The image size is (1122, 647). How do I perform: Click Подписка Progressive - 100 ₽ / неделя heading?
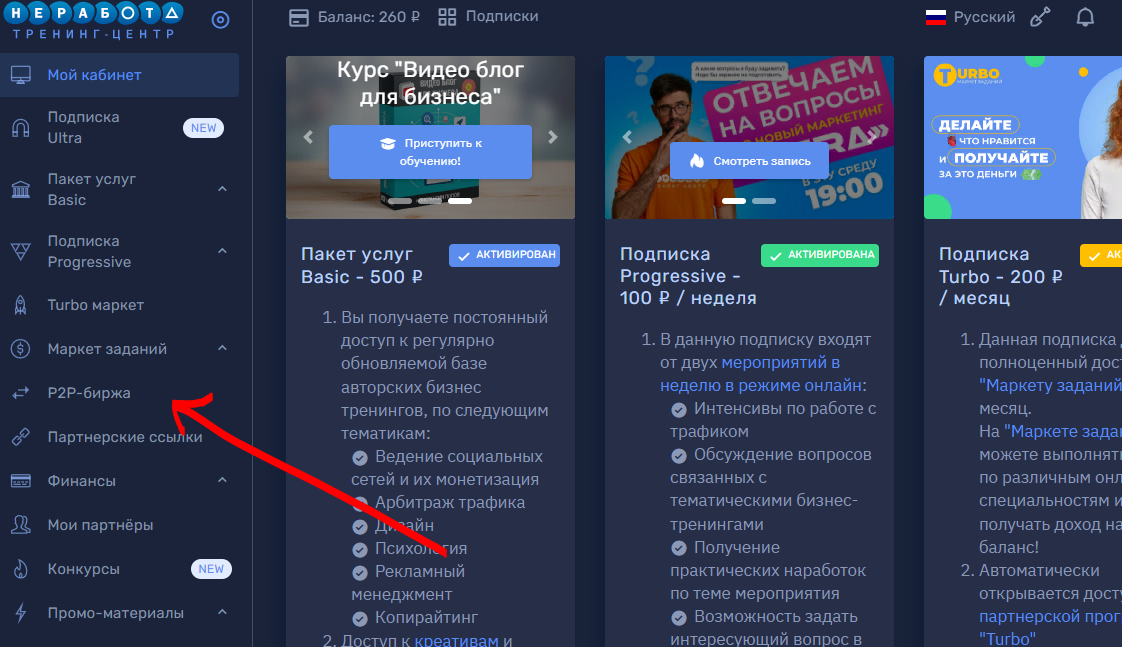(688, 276)
